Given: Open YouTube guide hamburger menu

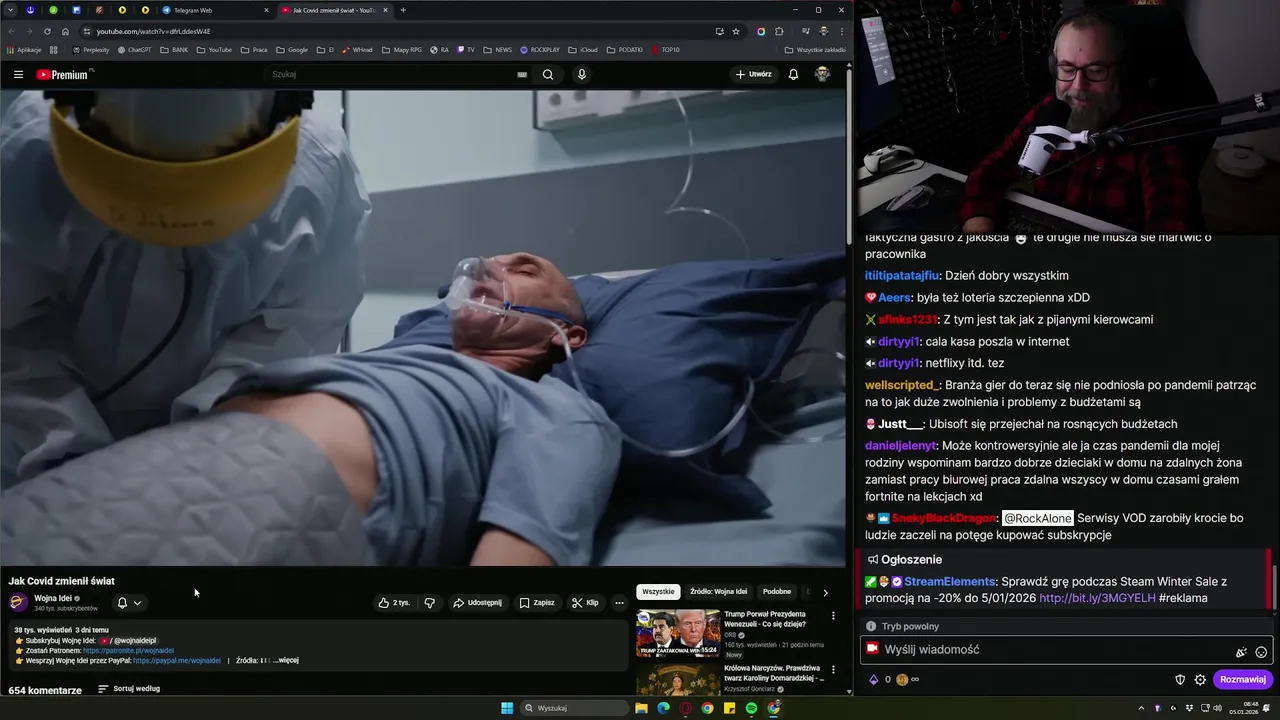Looking at the screenshot, I should 18,74.
